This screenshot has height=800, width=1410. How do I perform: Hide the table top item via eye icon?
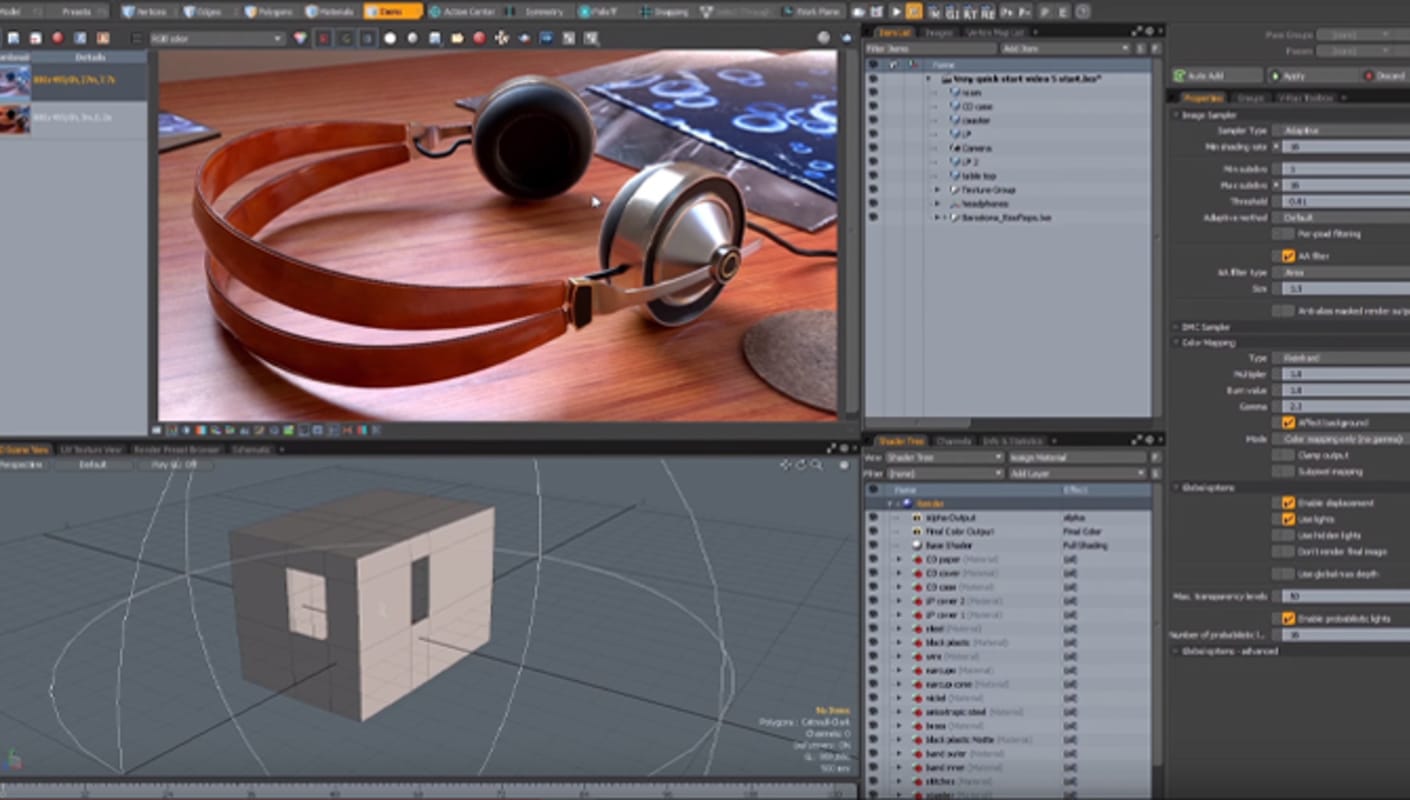click(x=873, y=176)
